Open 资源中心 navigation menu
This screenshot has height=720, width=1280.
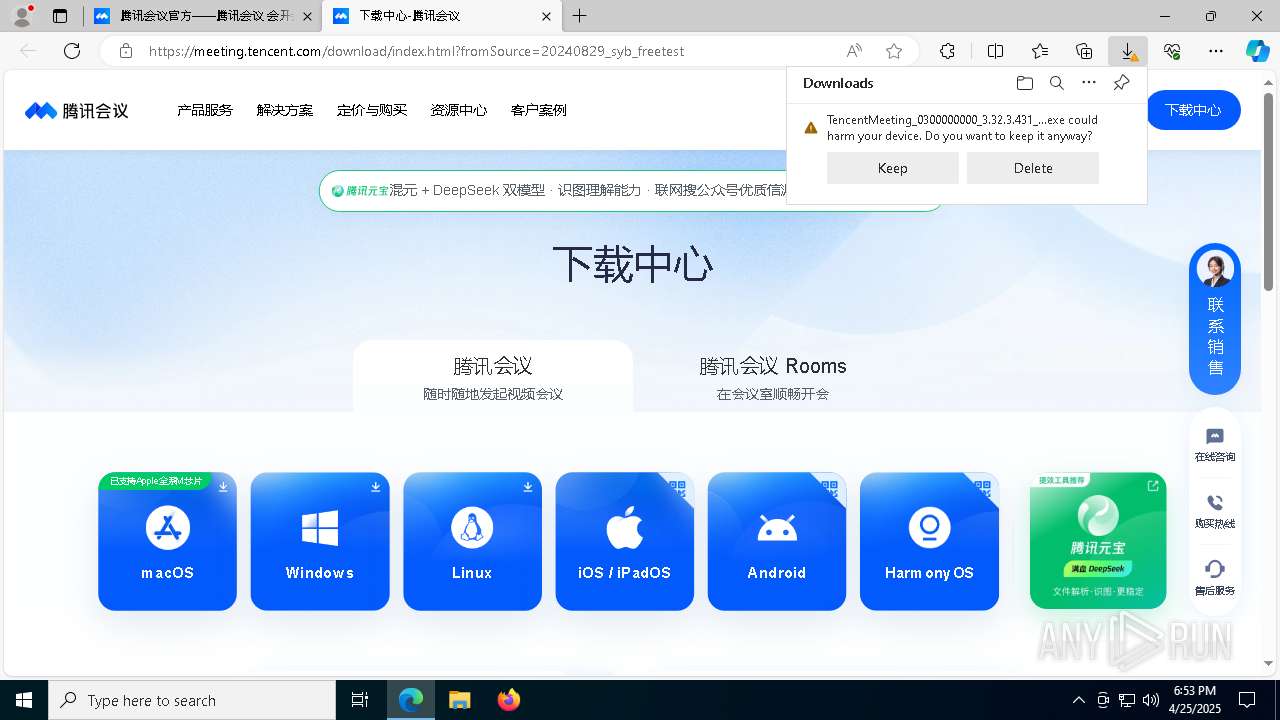tap(459, 110)
